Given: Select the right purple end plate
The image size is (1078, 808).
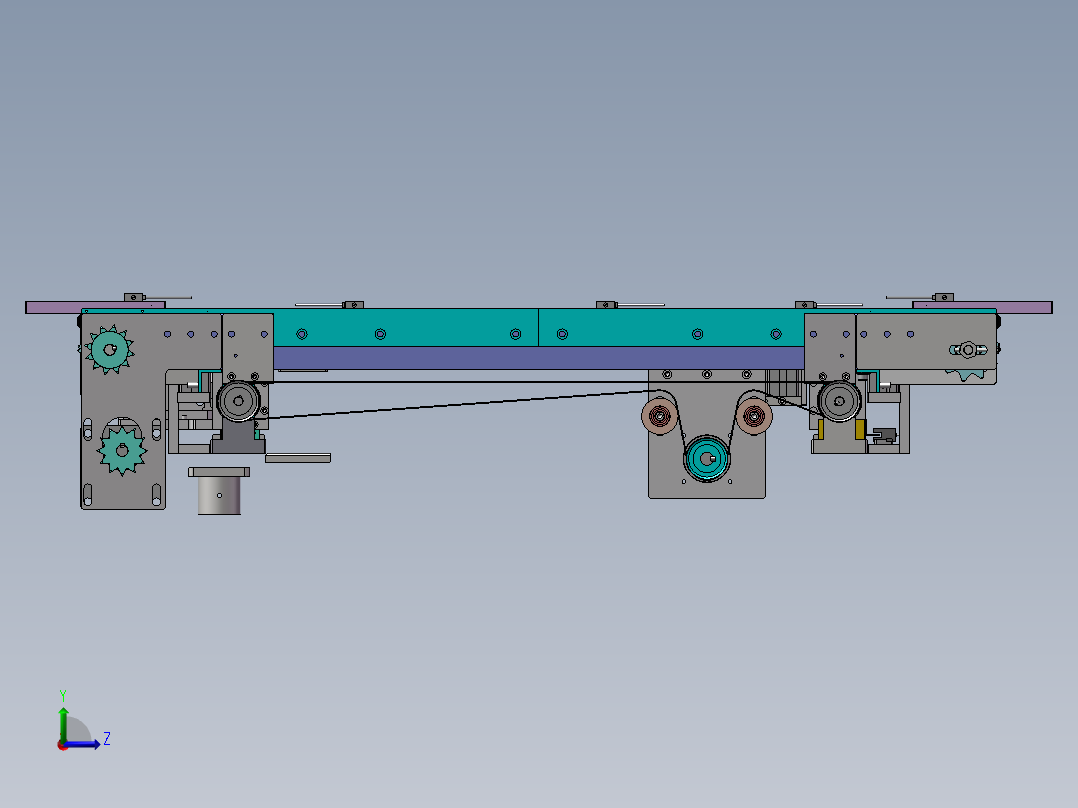Looking at the screenshot, I should coord(982,307).
